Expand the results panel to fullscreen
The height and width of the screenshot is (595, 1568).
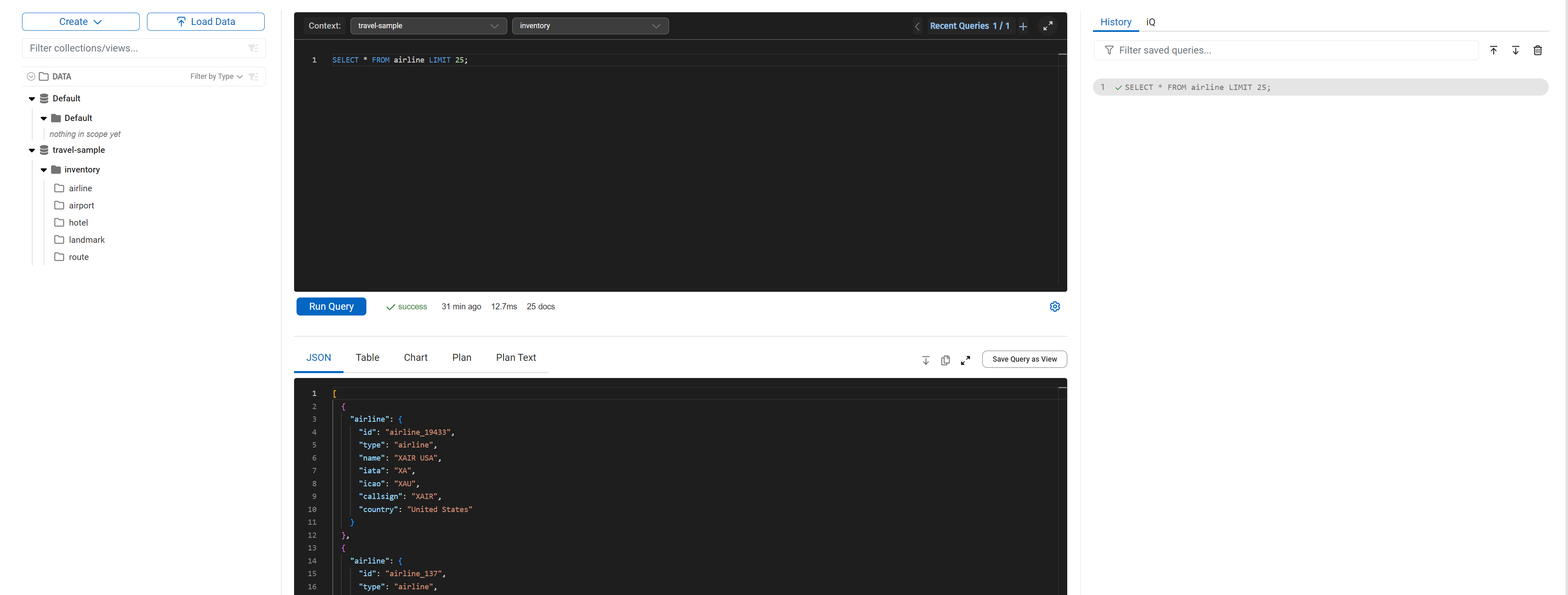click(965, 360)
